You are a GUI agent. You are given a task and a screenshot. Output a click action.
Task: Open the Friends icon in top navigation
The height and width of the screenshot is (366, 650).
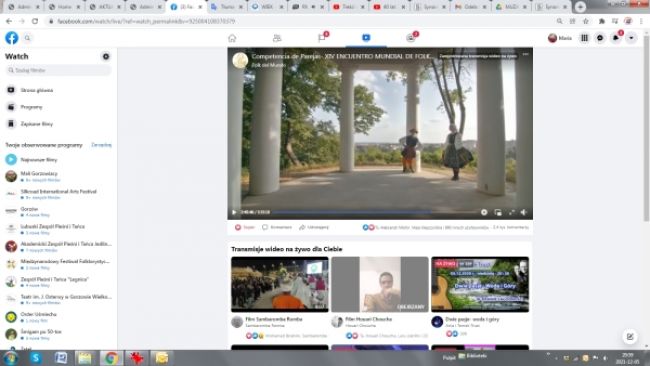(277, 38)
